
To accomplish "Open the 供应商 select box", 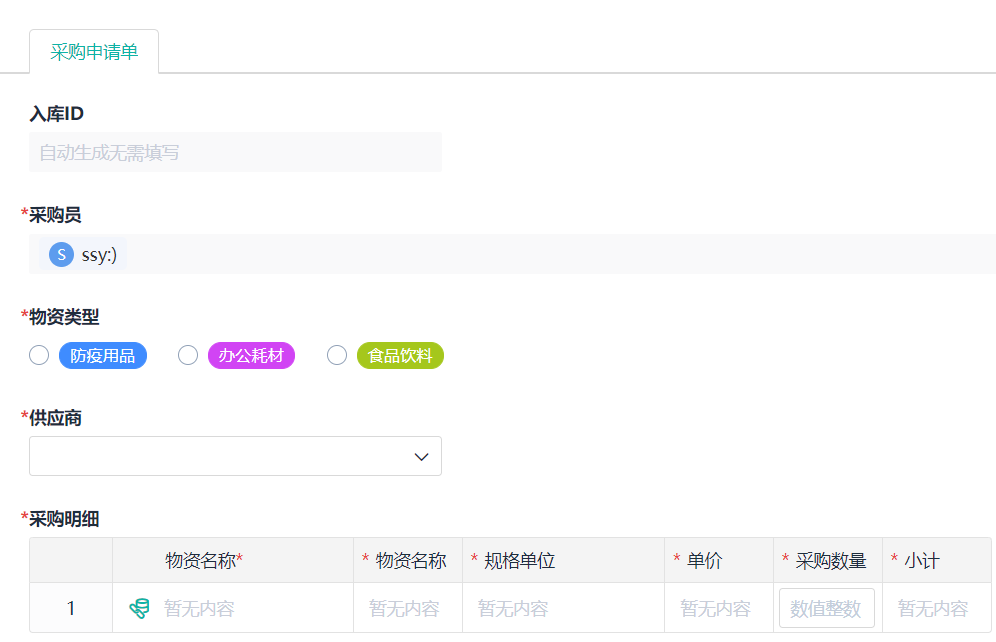I will [x=220, y=457].
